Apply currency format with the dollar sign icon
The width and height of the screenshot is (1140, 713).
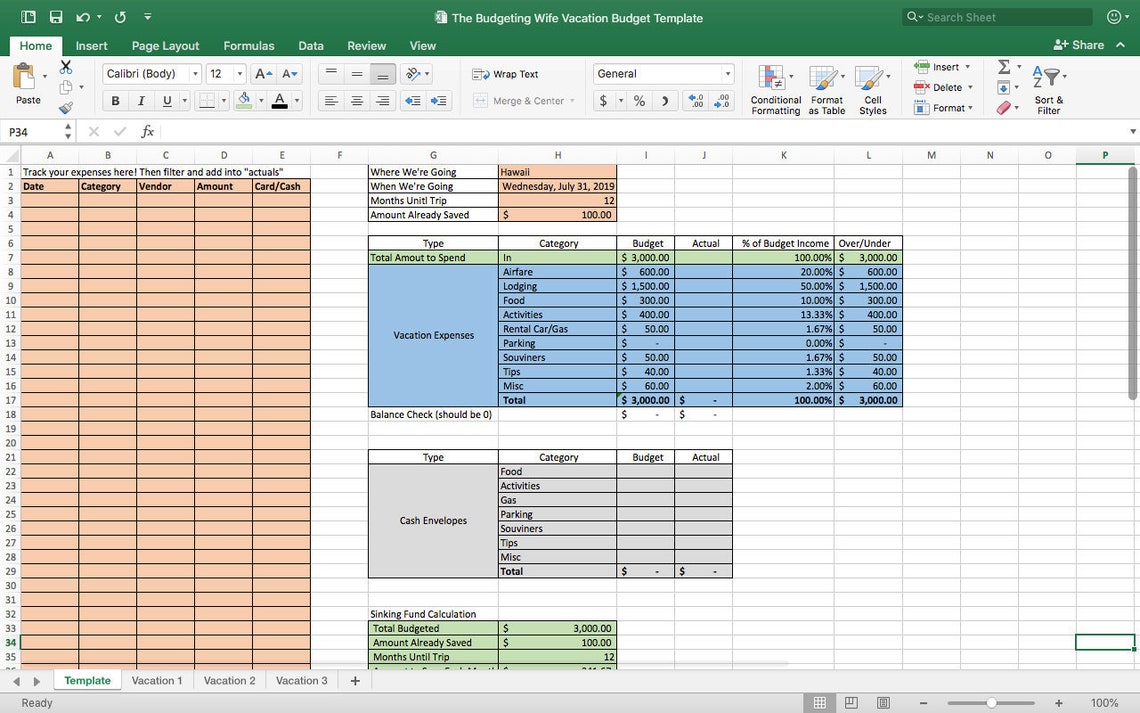click(601, 100)
